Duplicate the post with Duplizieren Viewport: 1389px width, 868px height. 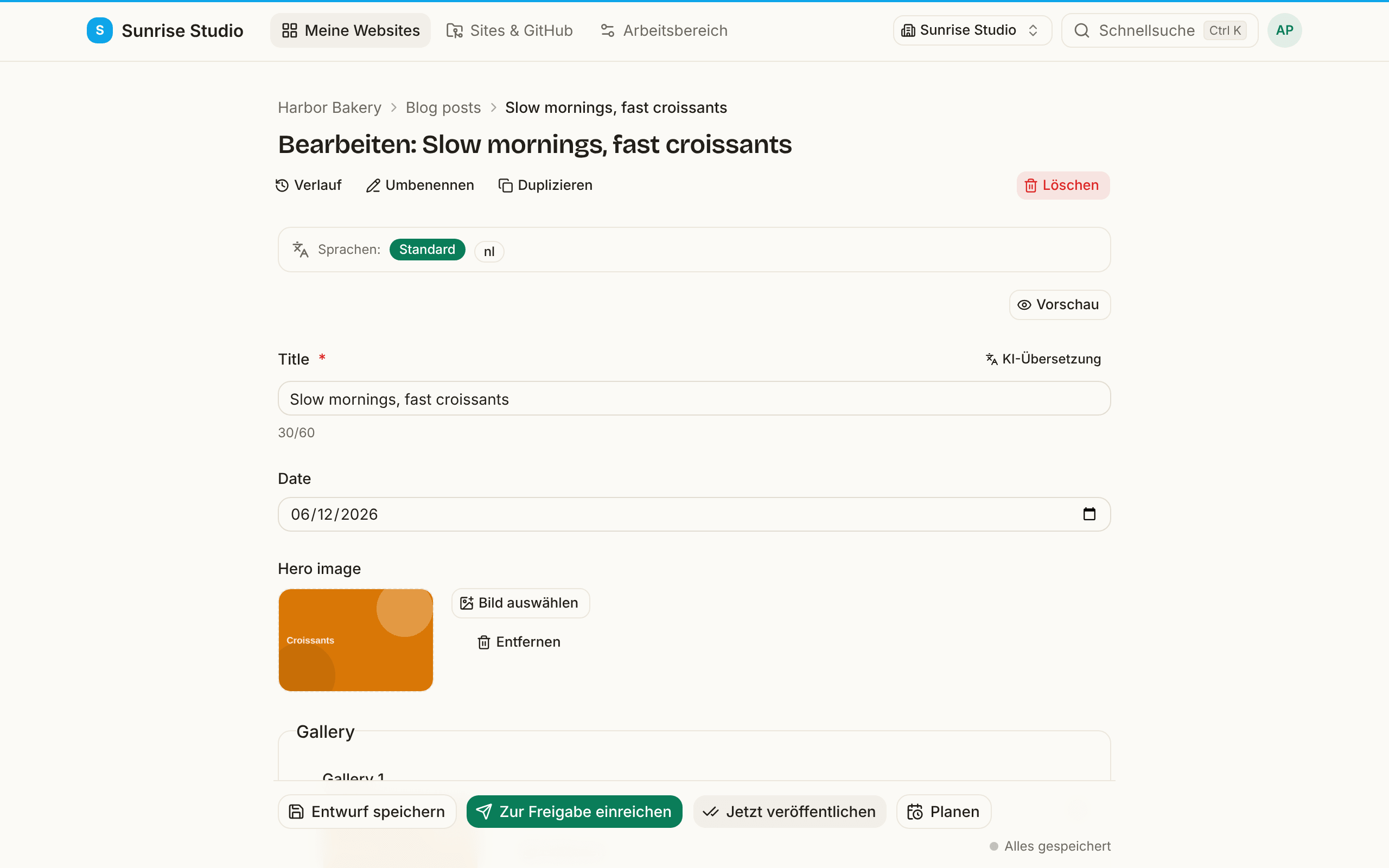[545, 185]
